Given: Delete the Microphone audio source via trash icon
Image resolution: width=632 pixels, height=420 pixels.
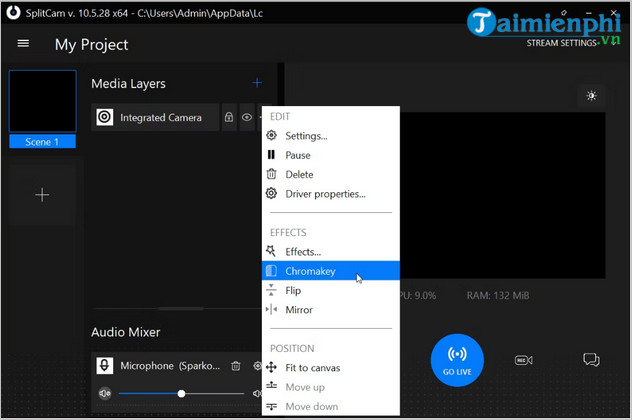Looking at the screenshot, I should [x=236, y=366].
